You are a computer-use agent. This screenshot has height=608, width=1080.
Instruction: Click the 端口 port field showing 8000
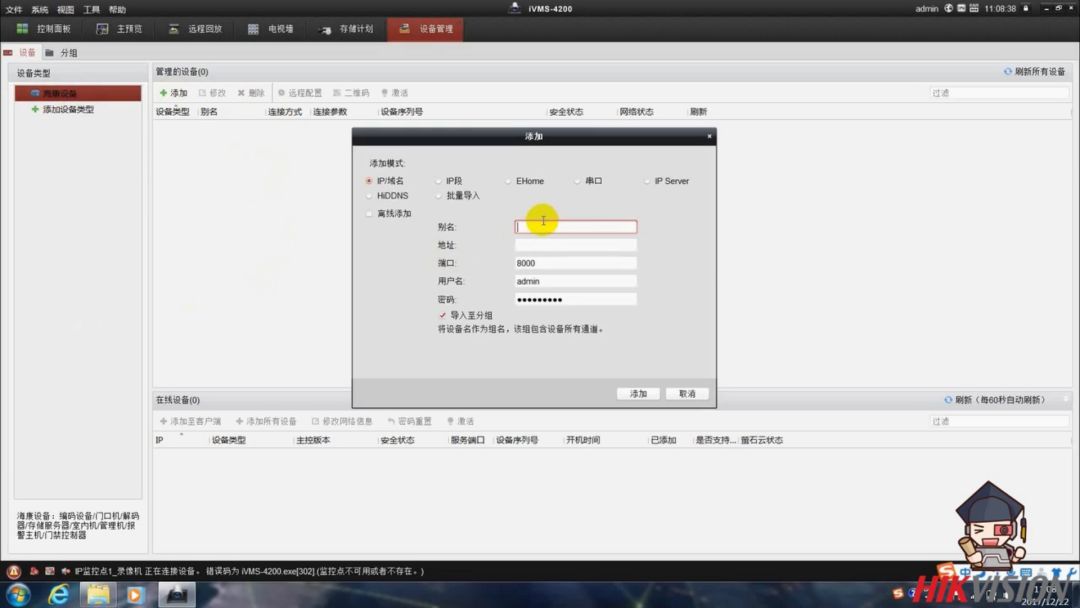(x=576, y=263)
